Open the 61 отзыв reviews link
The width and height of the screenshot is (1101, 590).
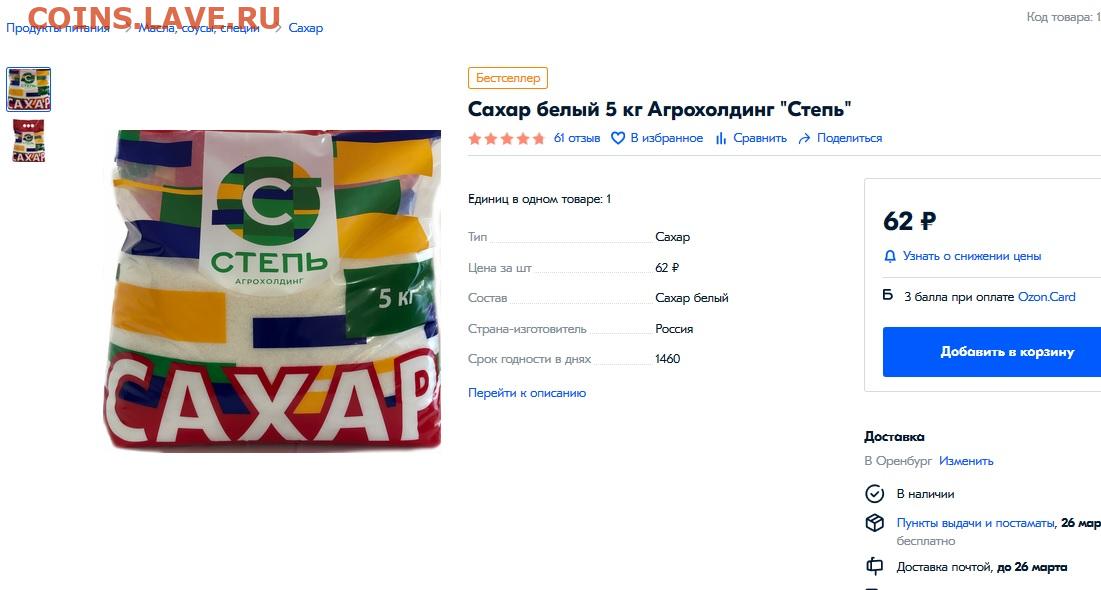[576, 138]
